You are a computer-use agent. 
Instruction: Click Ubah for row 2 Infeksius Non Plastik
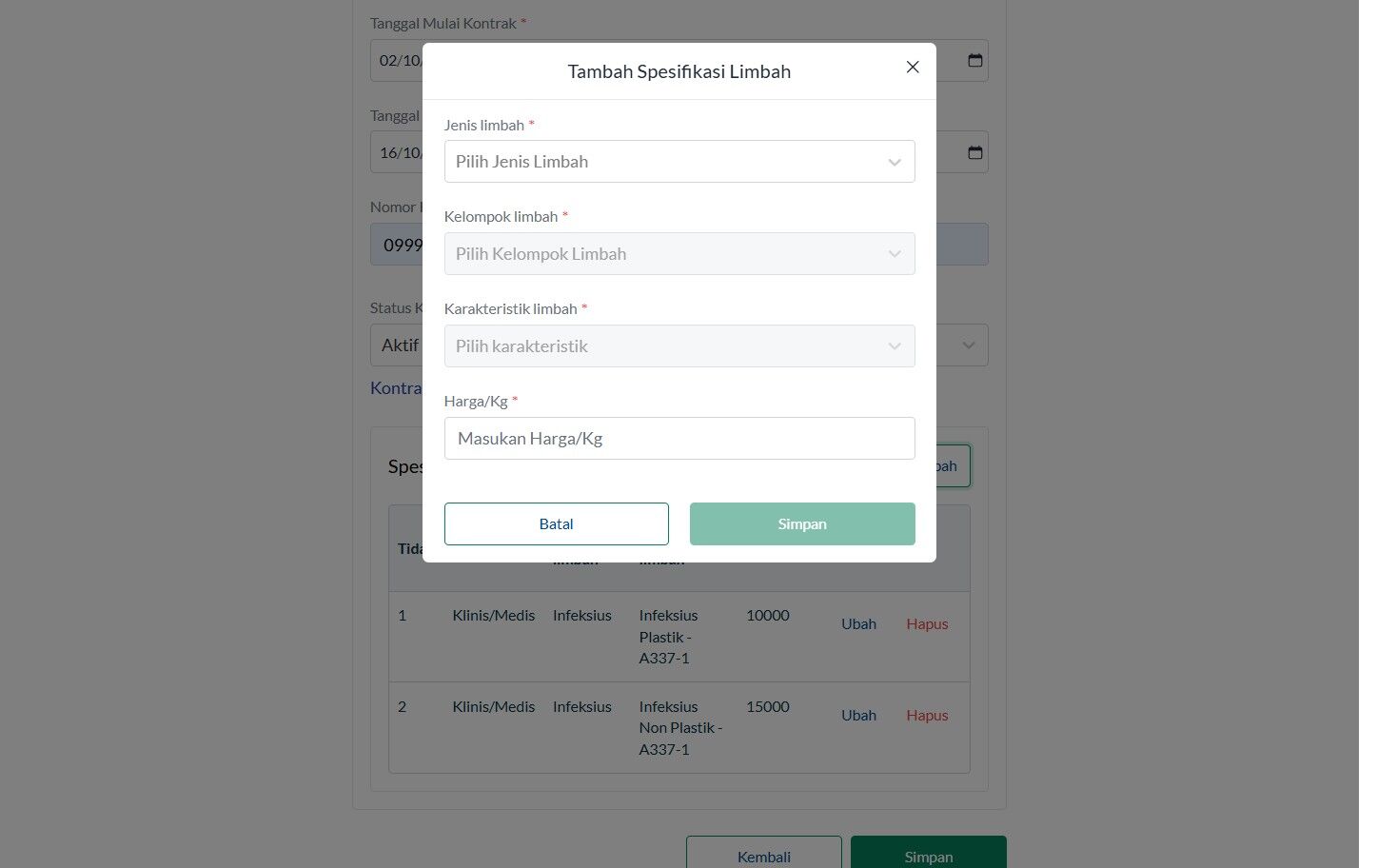click(858, 716)
